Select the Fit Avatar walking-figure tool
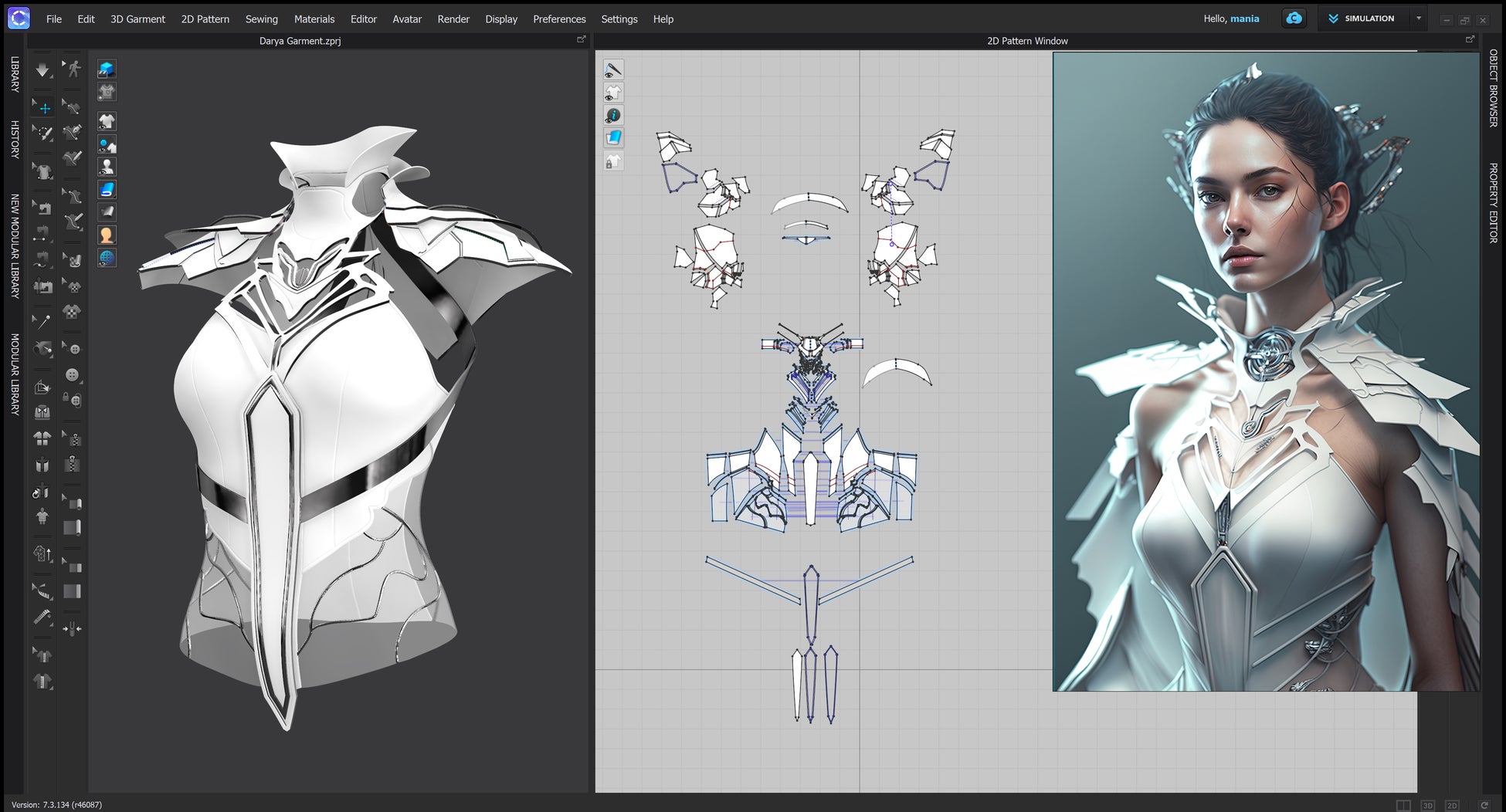 tap(73, 69)
